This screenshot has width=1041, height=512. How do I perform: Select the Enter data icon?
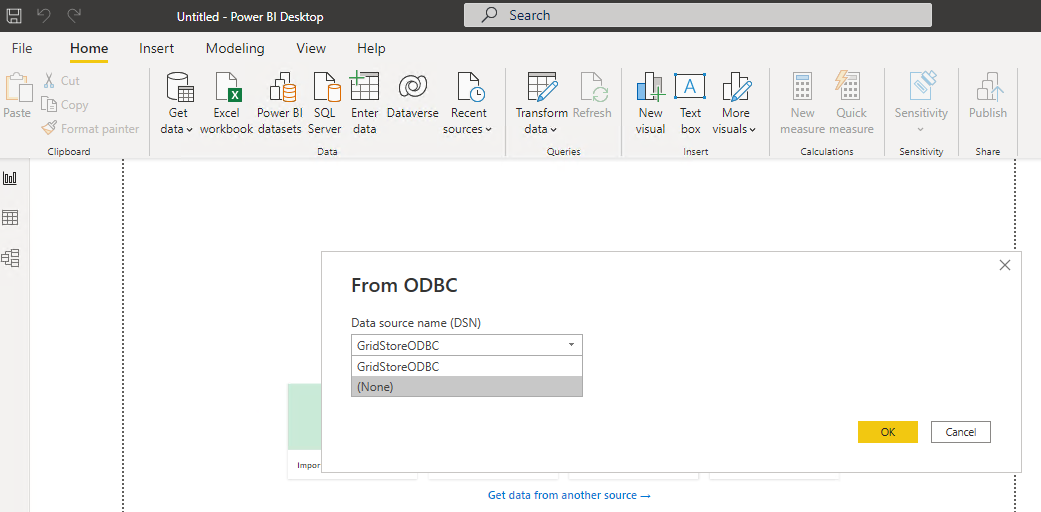pos(364,90)
